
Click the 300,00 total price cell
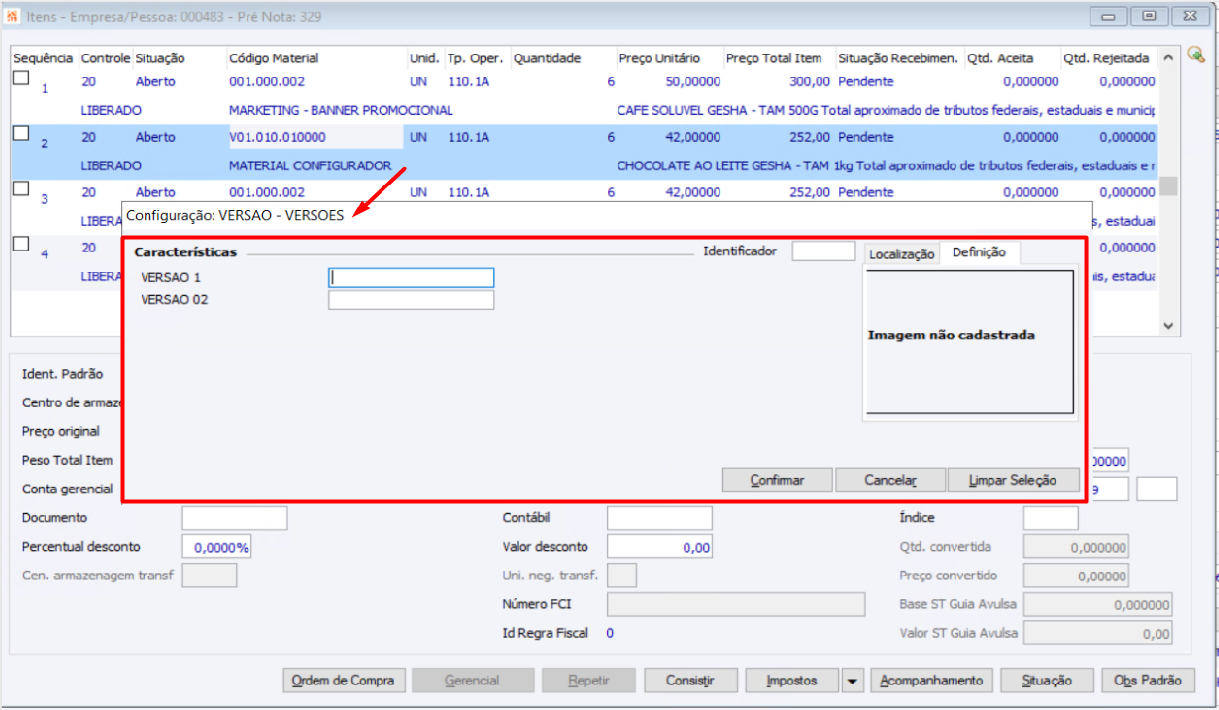(x=808, y=82)
